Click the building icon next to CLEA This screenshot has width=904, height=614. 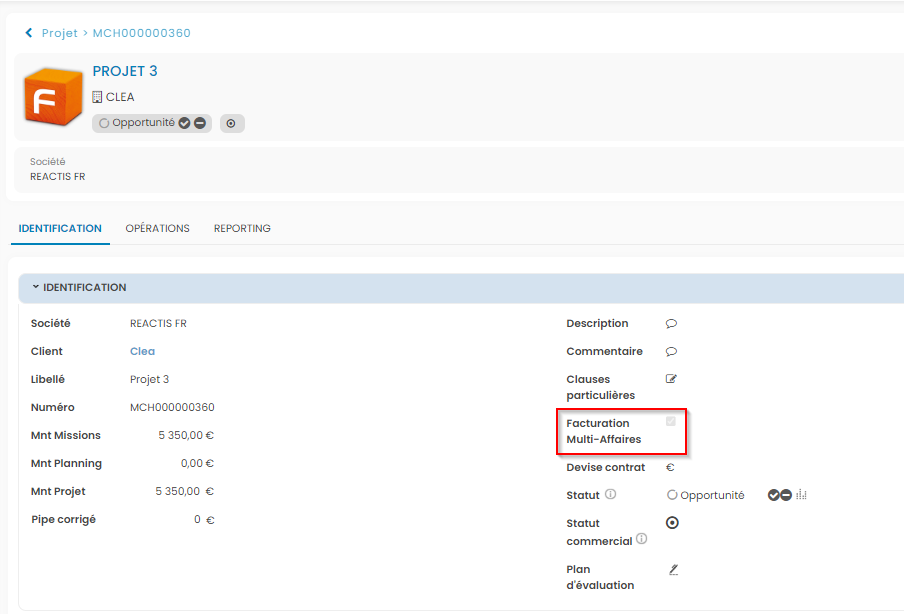(x=98, y=97)
